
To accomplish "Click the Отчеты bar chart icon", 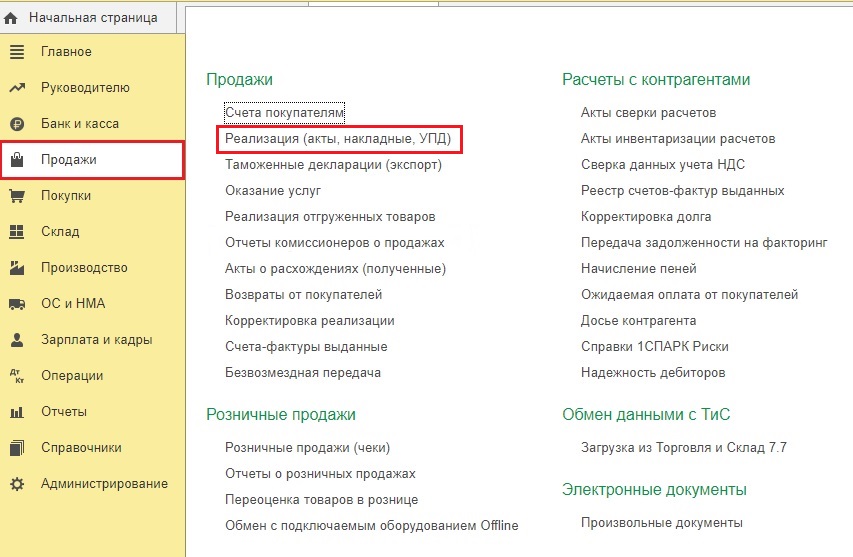I will (17, 412).
